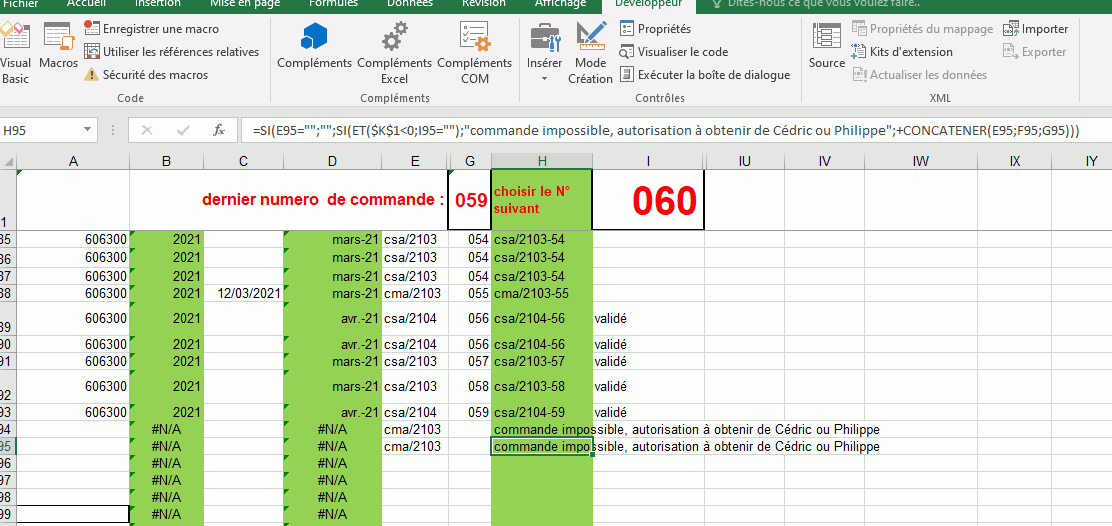This screenshot has height=526, width=1112.
Task: Click Importer XML data
Action: tap(1035, 29)
